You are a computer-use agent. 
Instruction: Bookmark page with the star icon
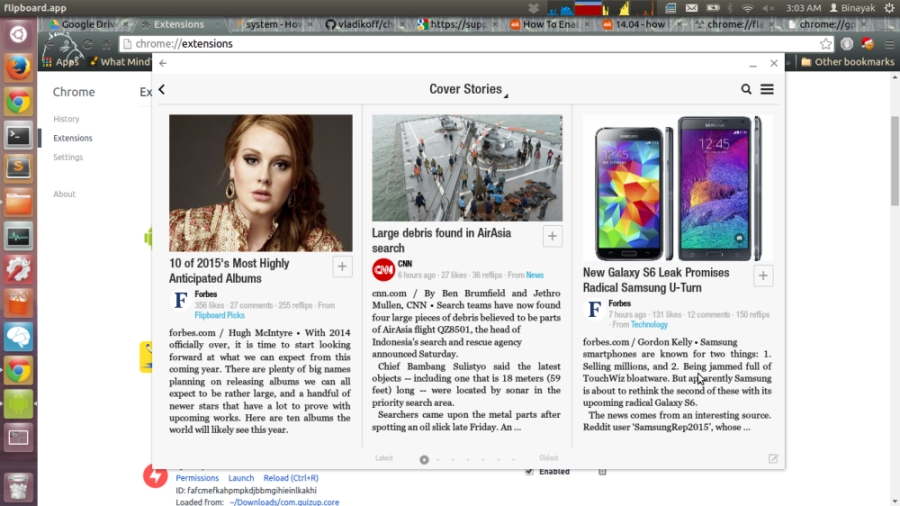[x=825, y=44]
